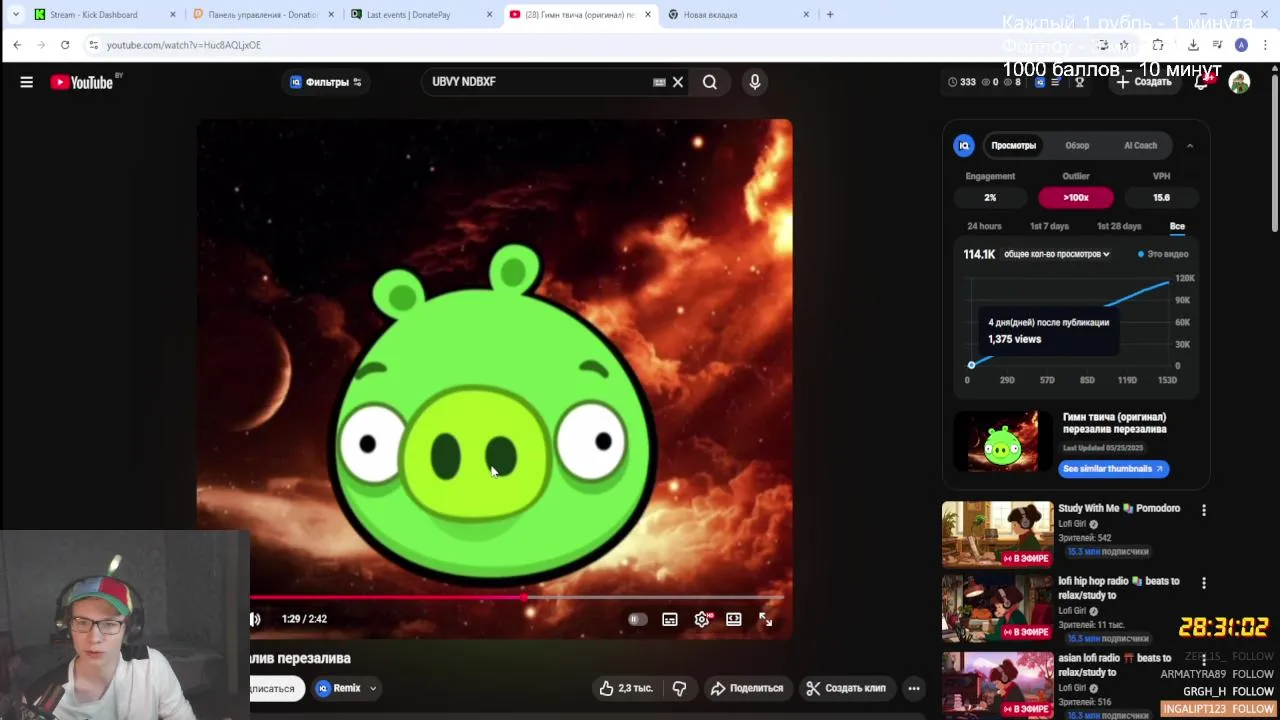Open Study With Me Pomodoro thumbnail
Image resolution: width=1280 pixels, height=720 pixels.
pyautogui.click(x=997, y=534)
